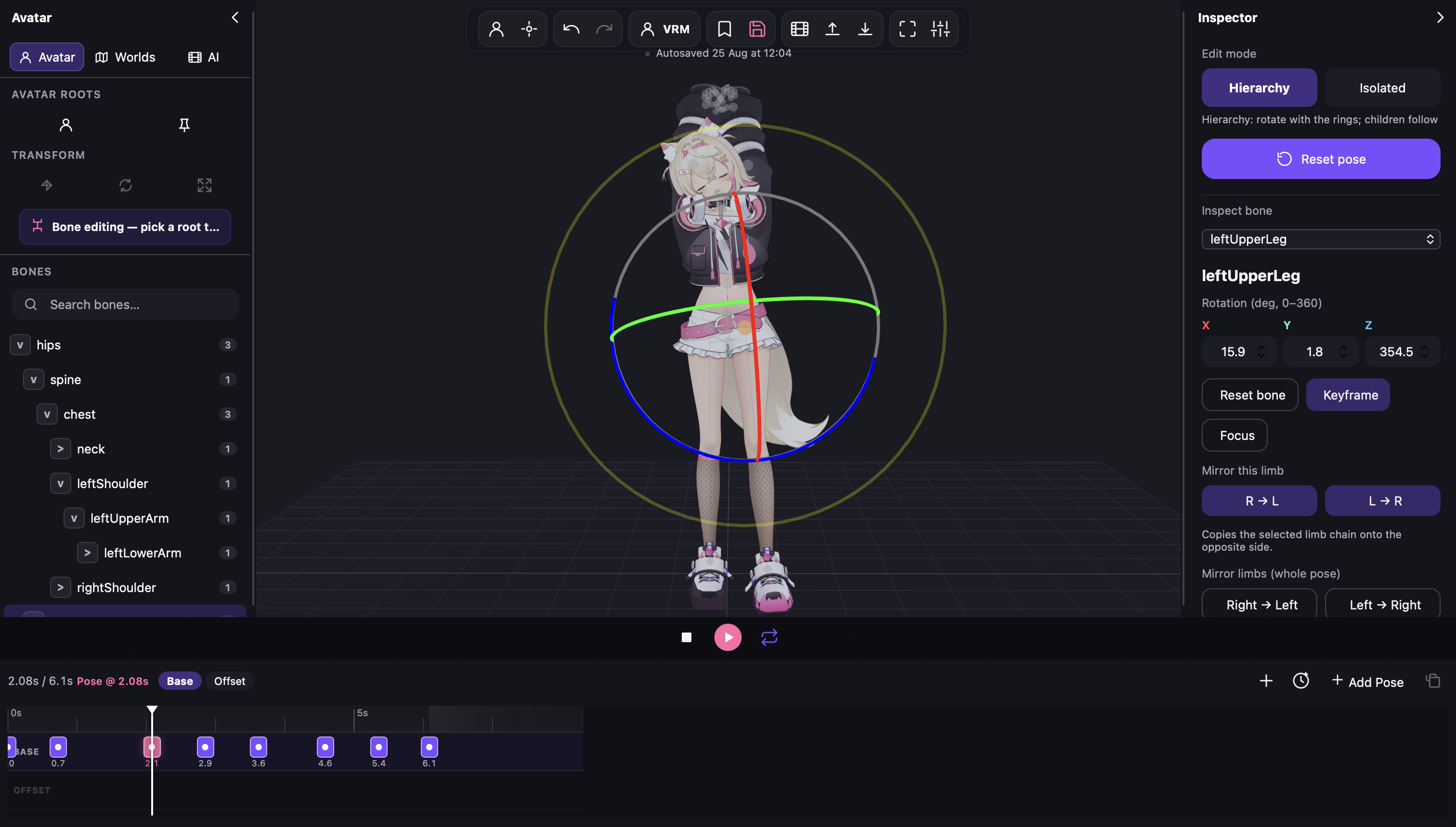Click the Keyframe button
The image size is (1456, 827).
[1348, 395]
